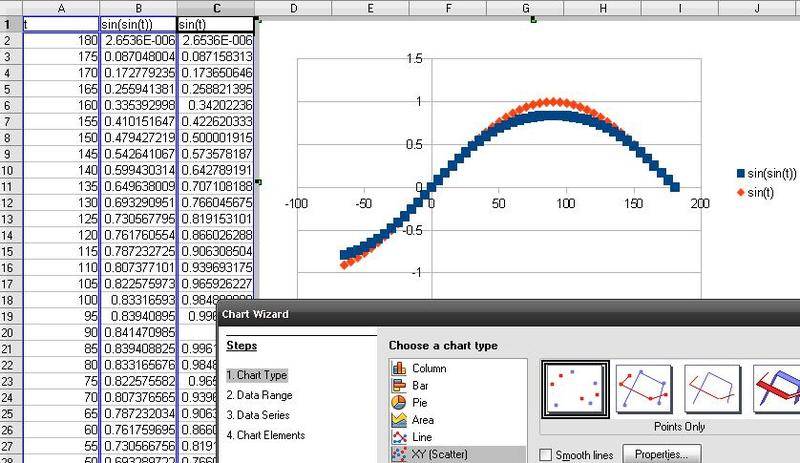800x463 pixels.
Task: Choose the Pie chart type
Action: pyautogui.click(x=417, y=402)
